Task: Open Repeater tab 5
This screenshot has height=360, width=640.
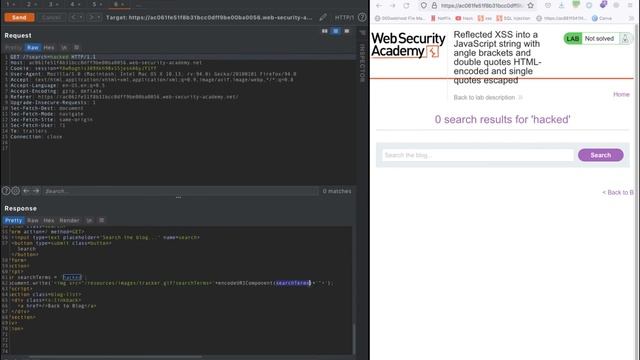Action: (x=97, y=4)
